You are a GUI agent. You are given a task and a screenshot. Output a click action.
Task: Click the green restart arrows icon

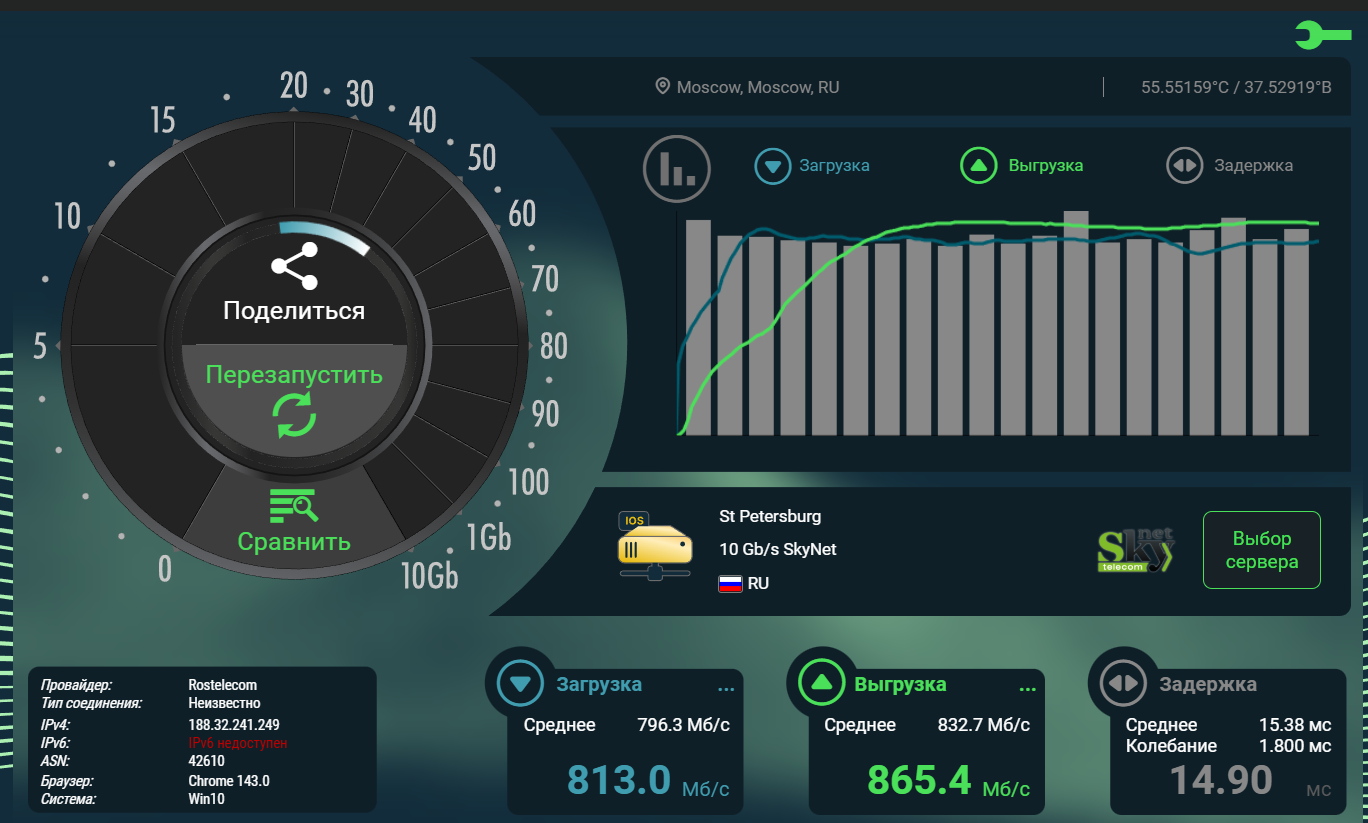(294, 414)
